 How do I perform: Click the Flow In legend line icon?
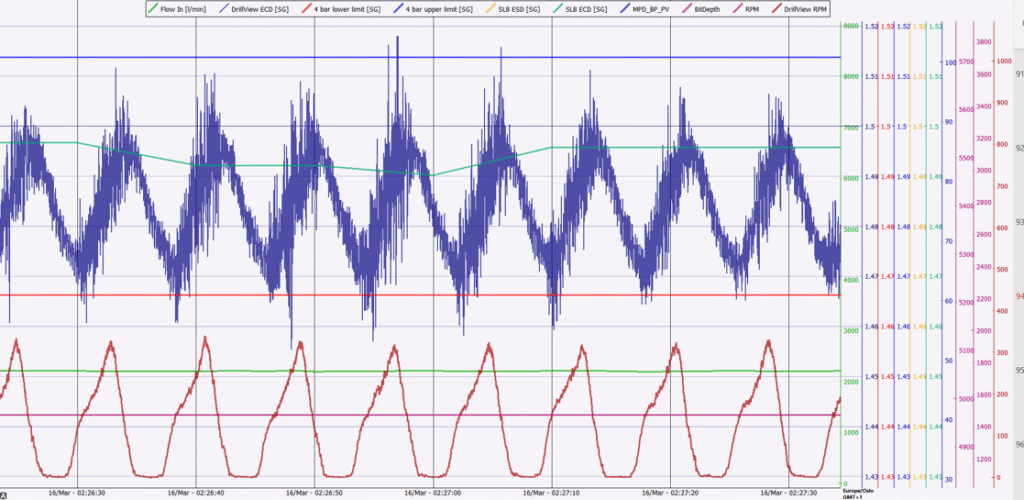pos(151,9)
